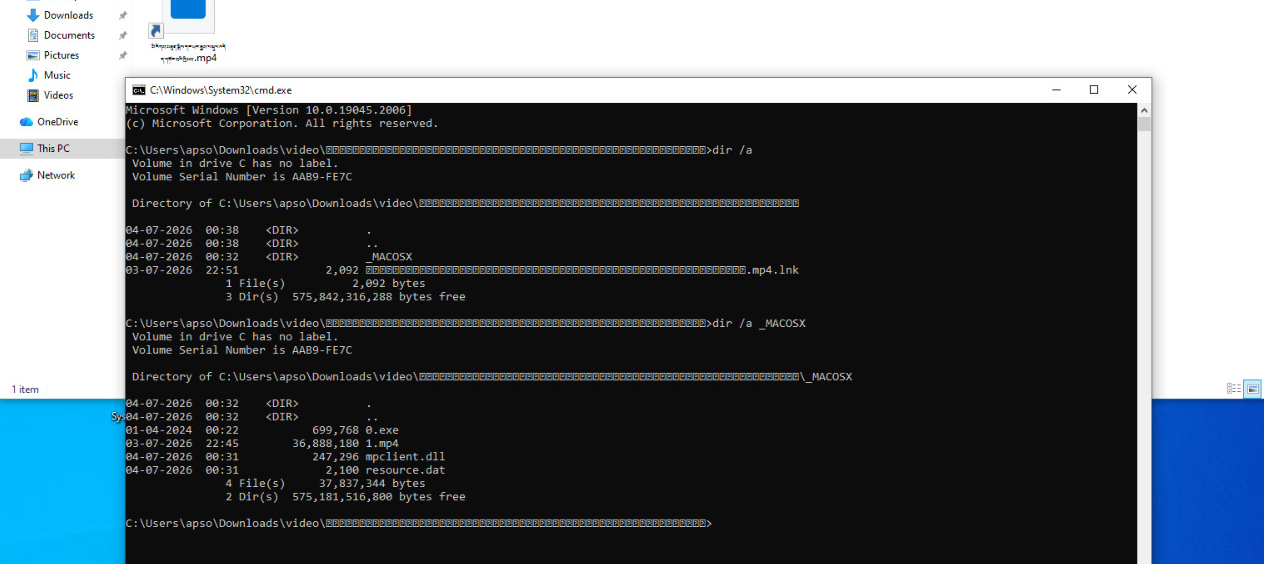Click the OneDrive cloud icon
The width and height of the screenshot is (1264, 564).
coord(26,122)
